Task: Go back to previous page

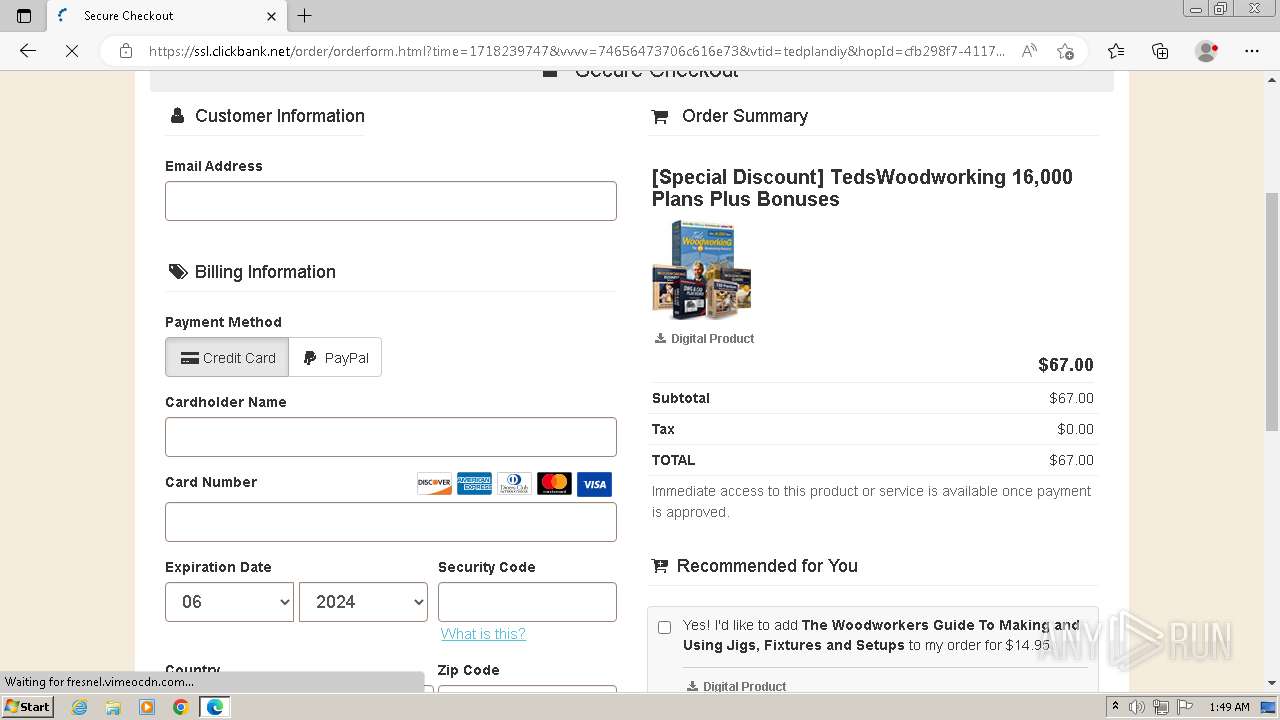Action: (x=28, y=51)
